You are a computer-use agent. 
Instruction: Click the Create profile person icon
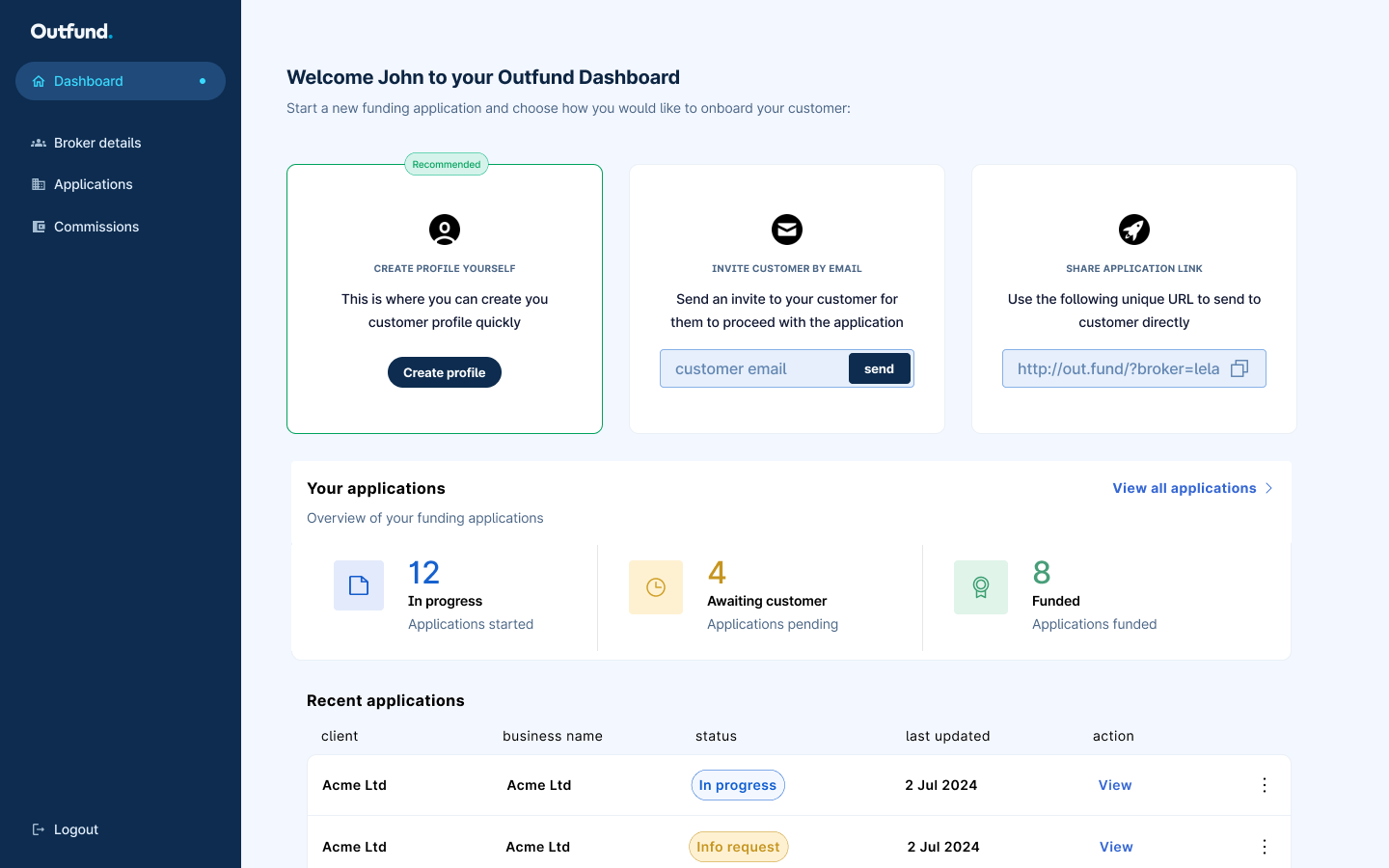point(445,230)
